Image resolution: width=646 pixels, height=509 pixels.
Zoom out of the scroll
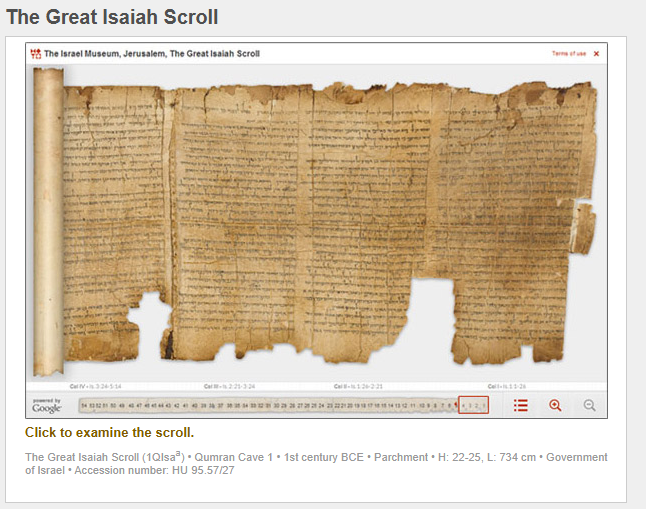click(590, 406)
